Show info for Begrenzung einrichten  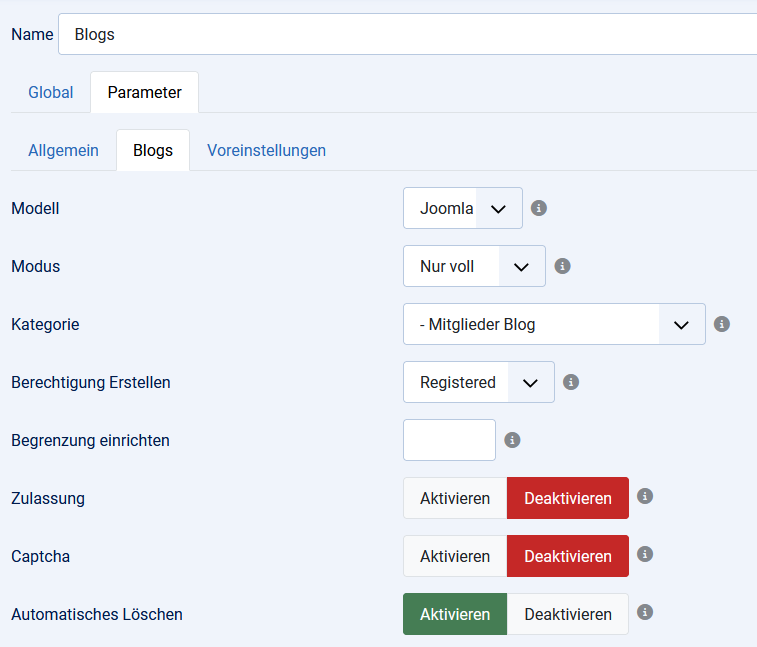[x=512, y=440]
